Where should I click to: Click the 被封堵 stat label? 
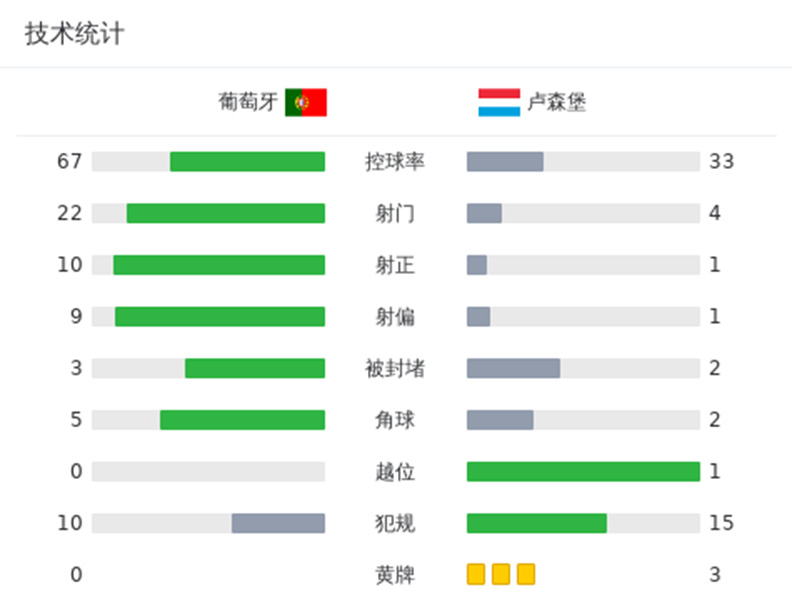click(x=395, y=368)
